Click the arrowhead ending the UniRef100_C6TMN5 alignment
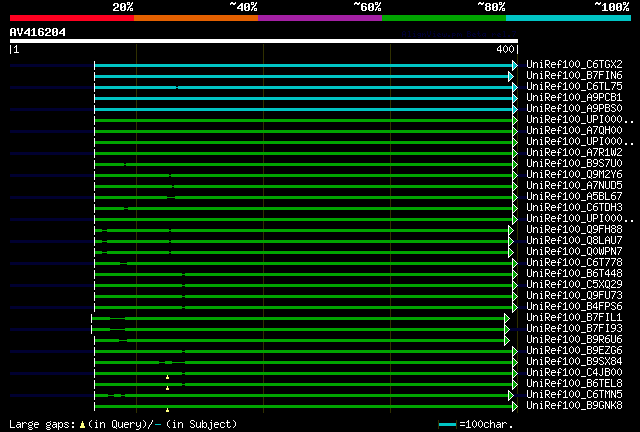The image size is (640, 432). (511, 396)
